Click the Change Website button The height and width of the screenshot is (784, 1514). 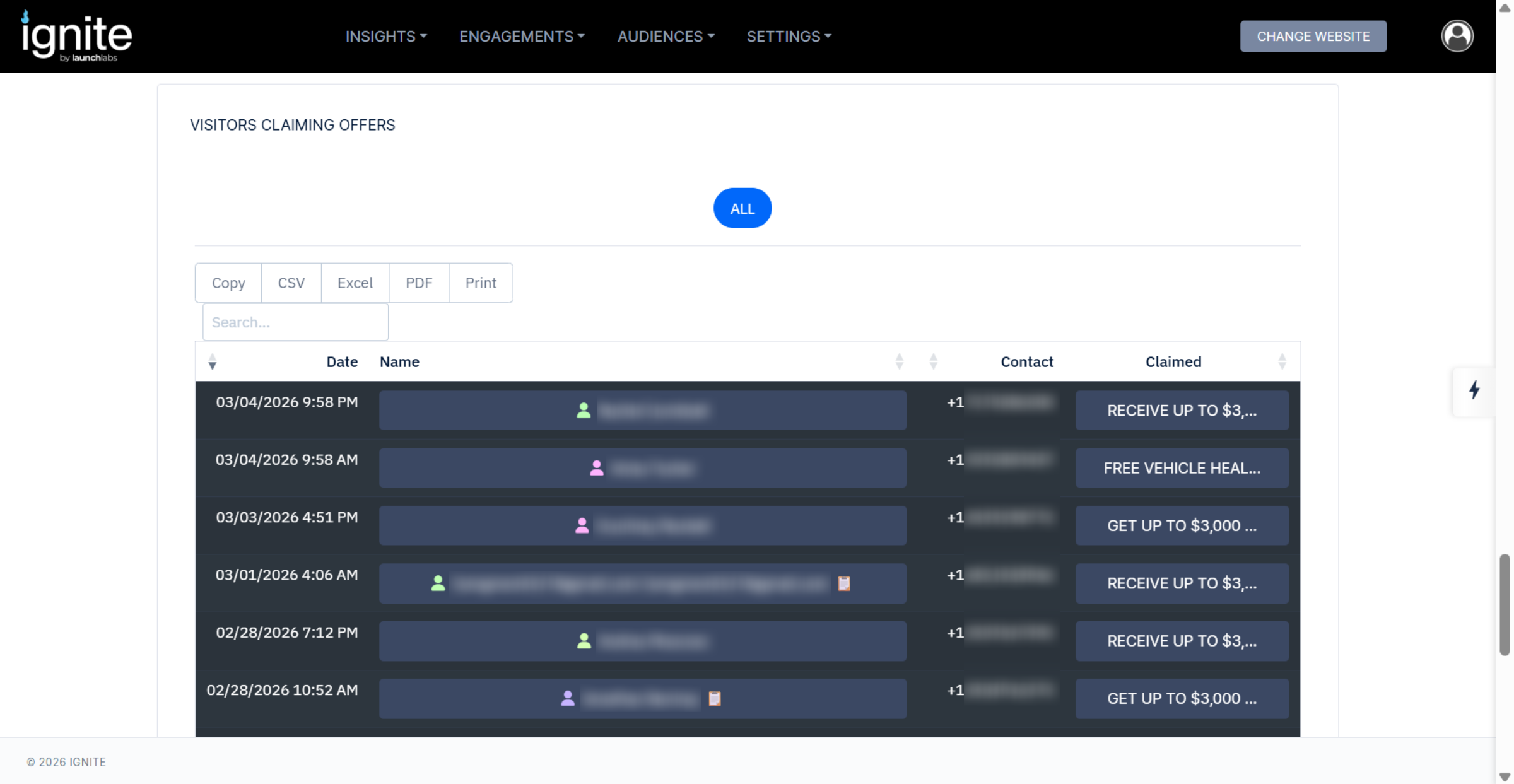1313,37
